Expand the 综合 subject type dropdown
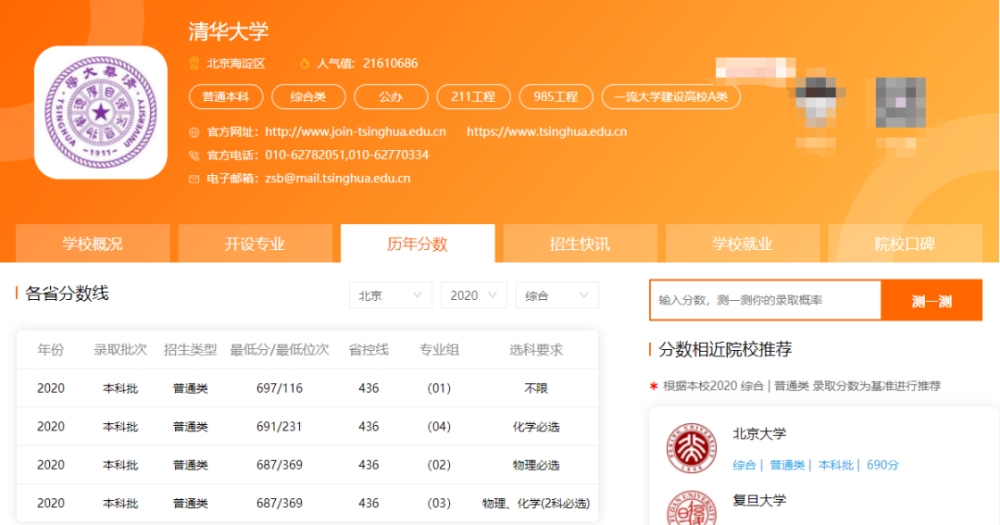This screenshot has width=1000, height=525. point(557,295)
